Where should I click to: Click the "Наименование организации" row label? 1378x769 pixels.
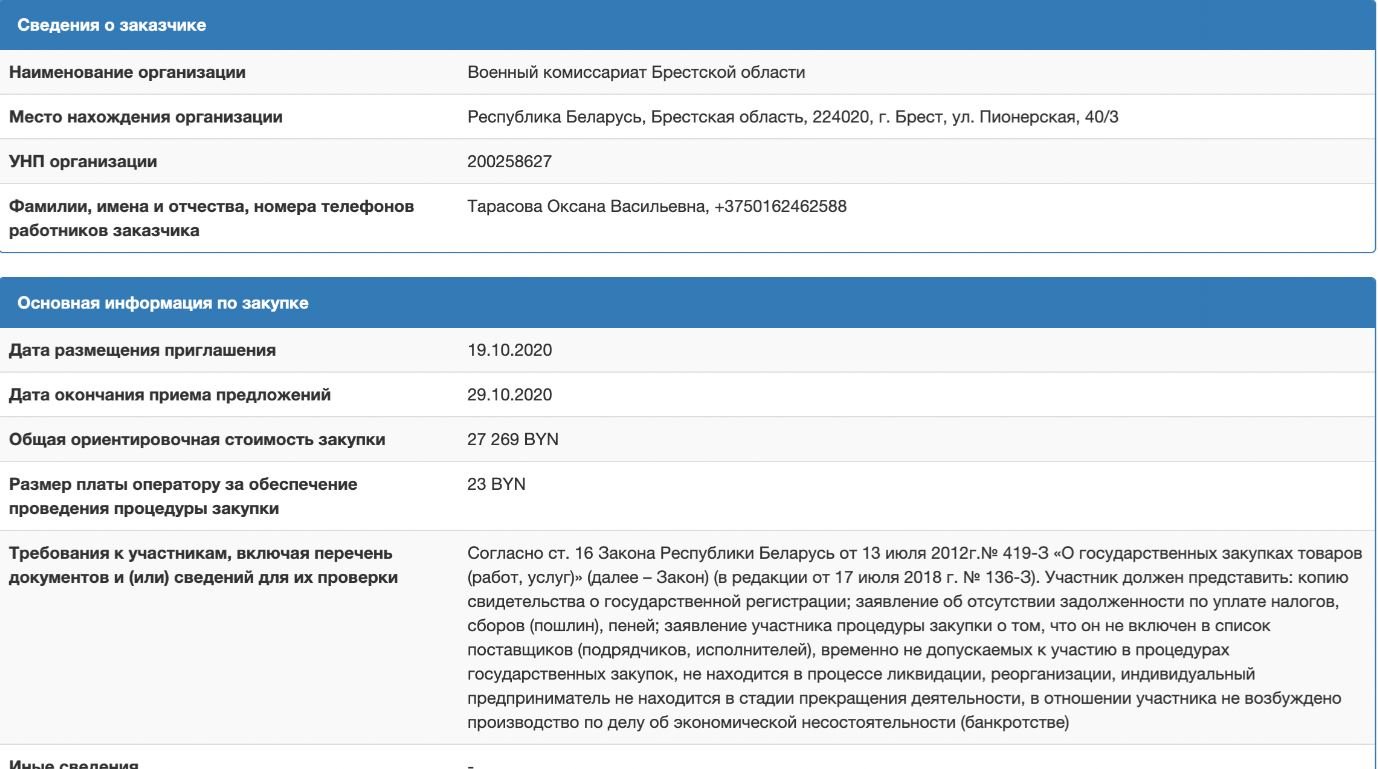point(127,72)
